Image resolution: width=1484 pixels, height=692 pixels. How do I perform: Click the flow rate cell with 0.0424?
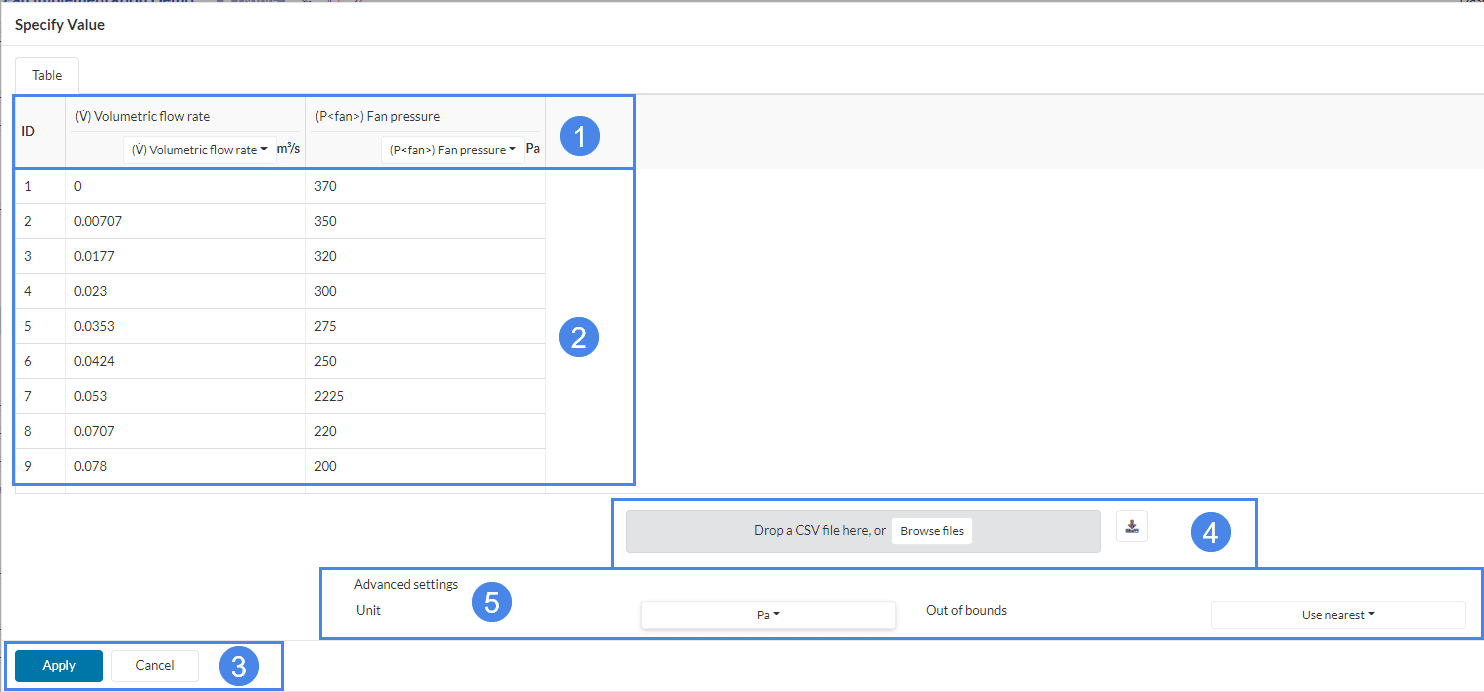[185, 361]
